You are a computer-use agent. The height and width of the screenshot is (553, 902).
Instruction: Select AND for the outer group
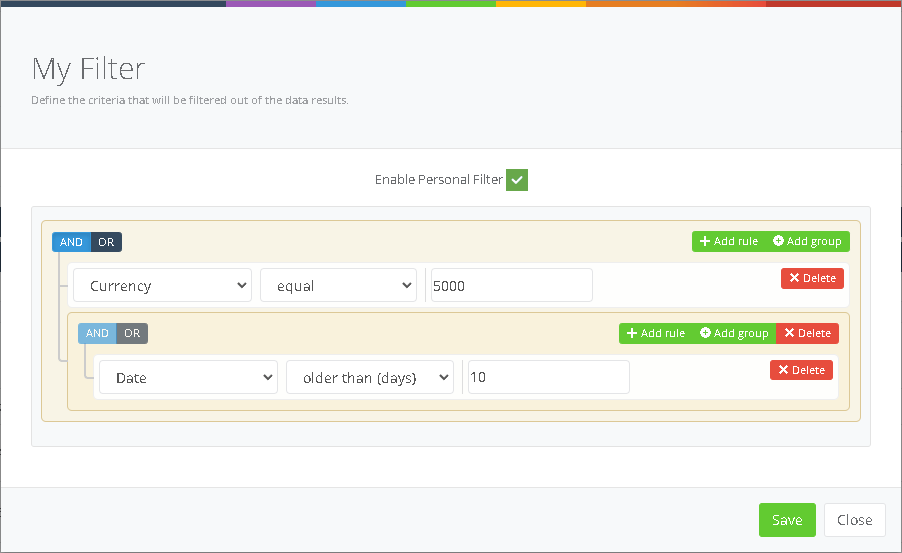point(71,243)
